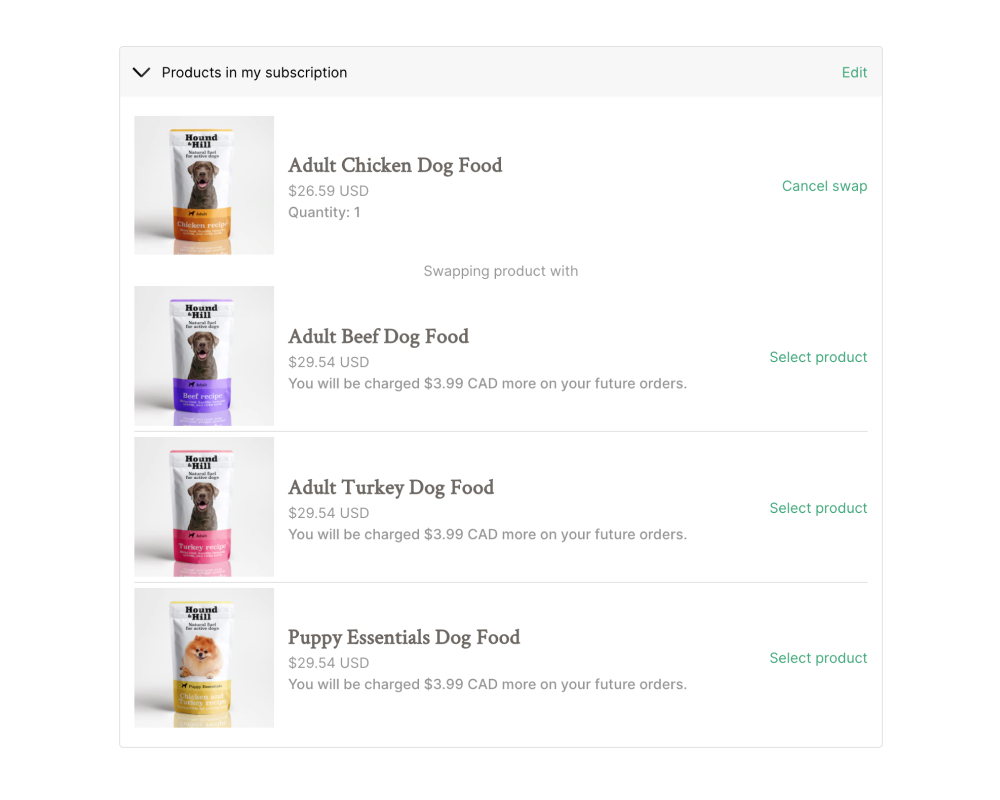This screenshot has height=800, width=1000.
Task: Click the Products in my subscription heading
Action: click(254, 73)
